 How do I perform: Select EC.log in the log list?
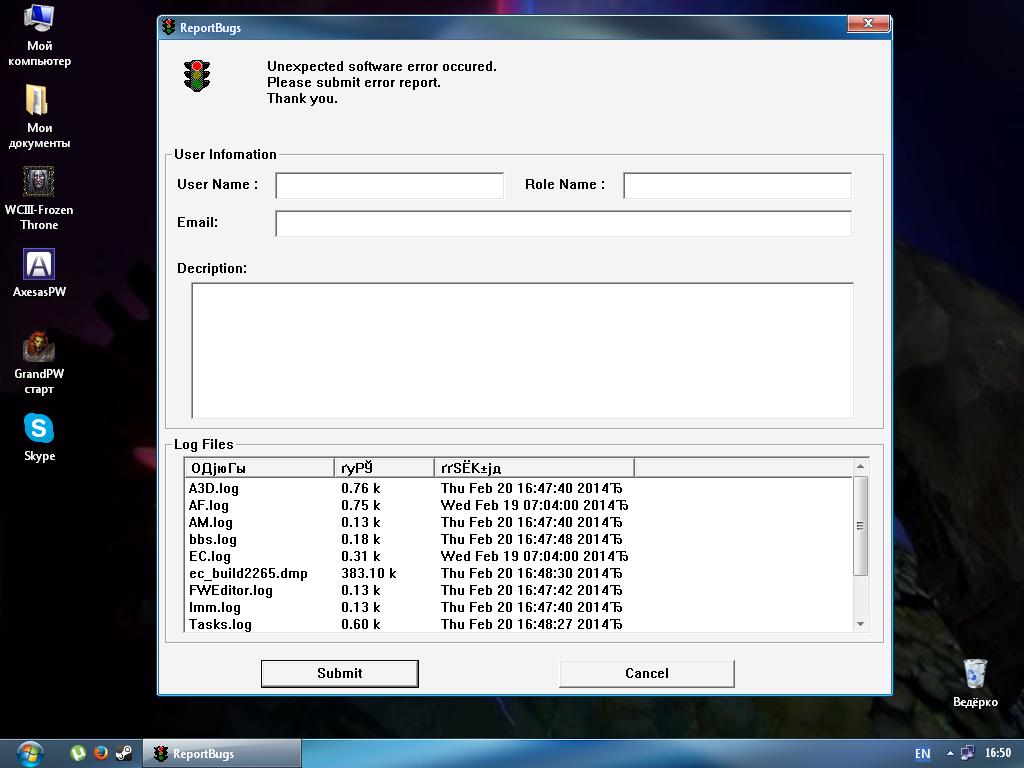pyautogui.click(x=210, y=556)
